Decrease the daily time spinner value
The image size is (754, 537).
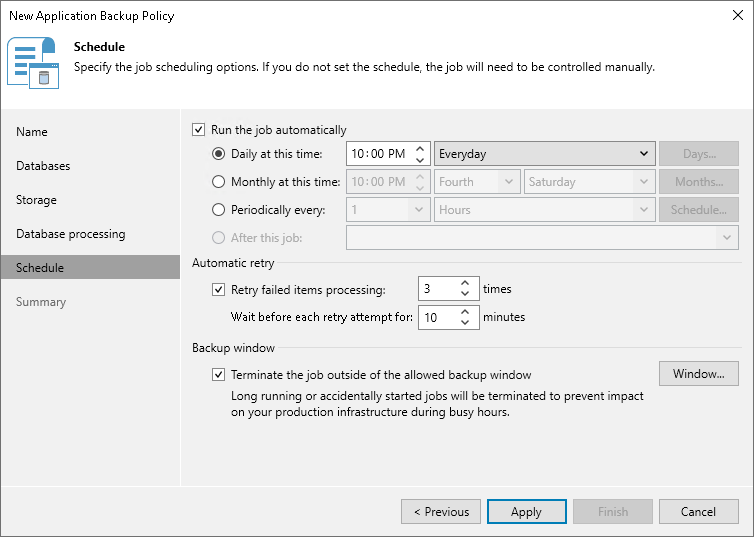[x=420, y=160]
